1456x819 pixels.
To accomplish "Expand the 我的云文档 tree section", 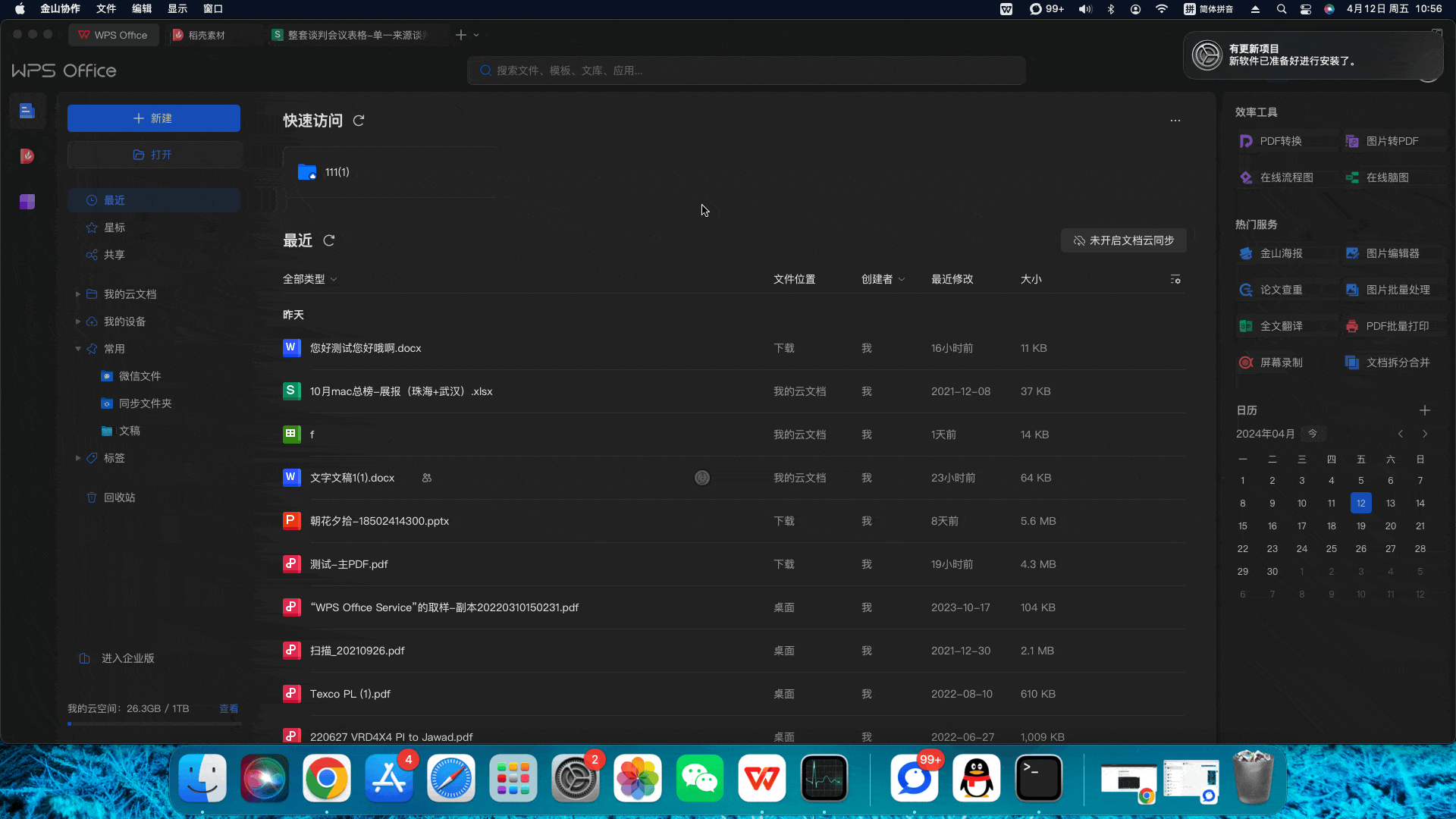I will [x=78, y=294].
